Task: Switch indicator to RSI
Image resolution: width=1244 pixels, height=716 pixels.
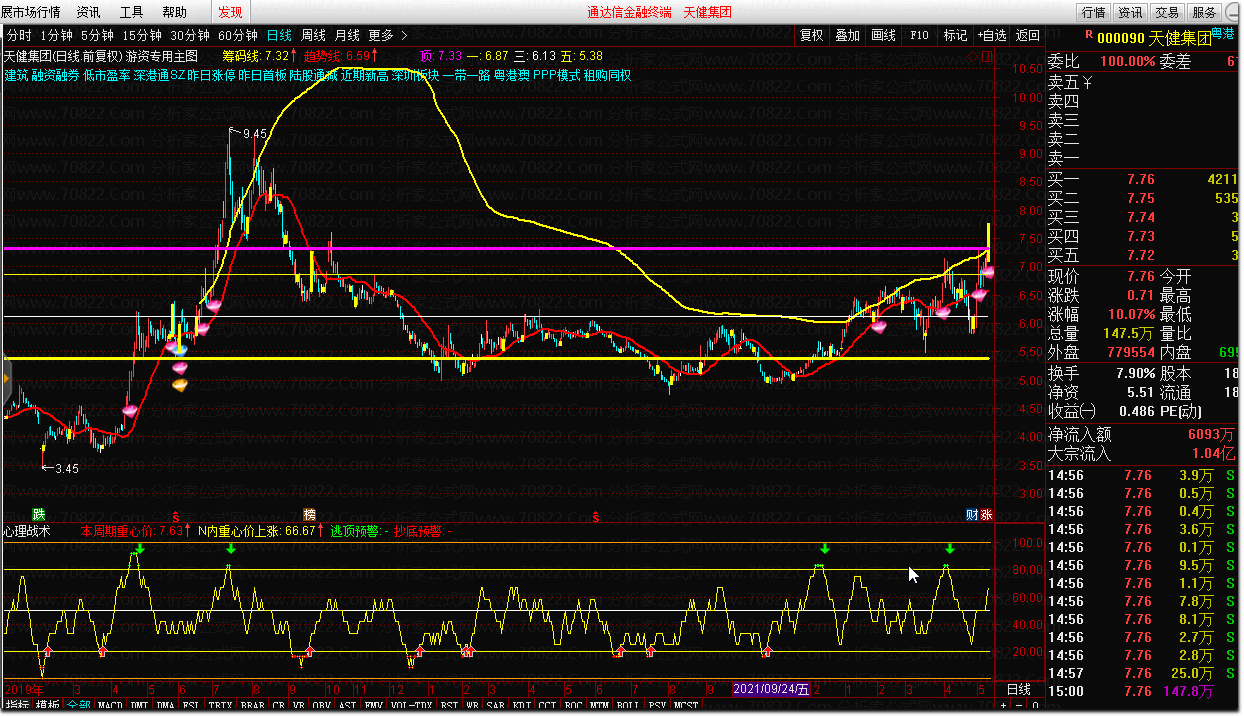Action: pos(449,706)
